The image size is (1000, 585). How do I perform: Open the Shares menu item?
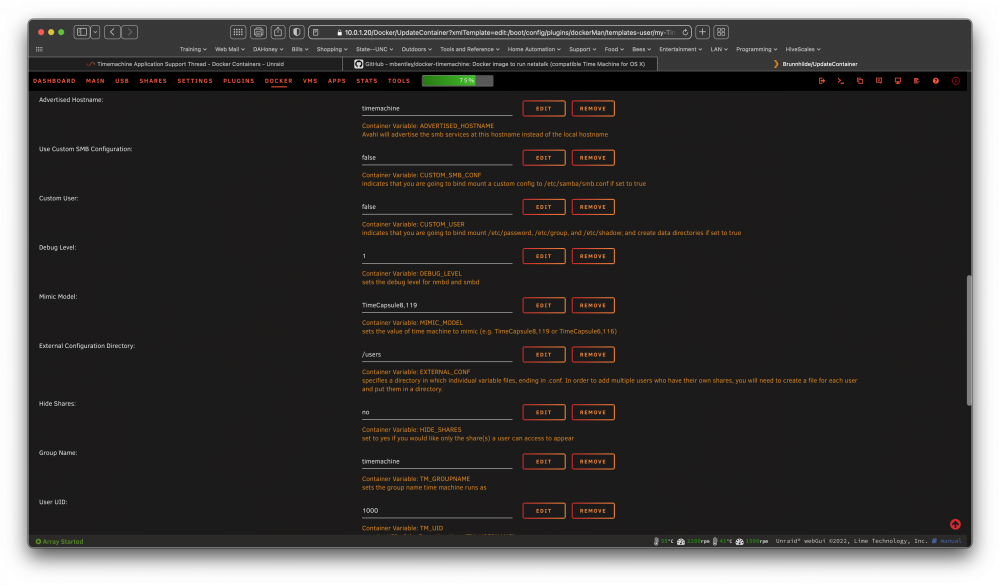pos(153,81)
